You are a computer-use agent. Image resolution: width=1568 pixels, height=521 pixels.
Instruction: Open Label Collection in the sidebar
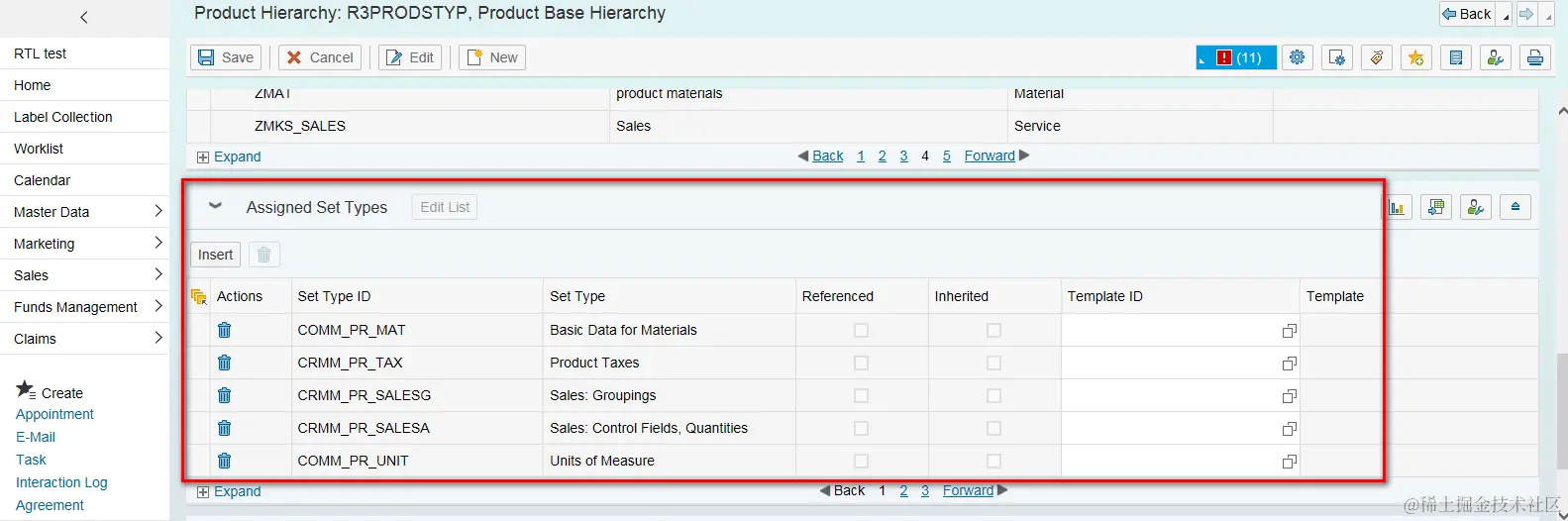click(x=63, y=117)
